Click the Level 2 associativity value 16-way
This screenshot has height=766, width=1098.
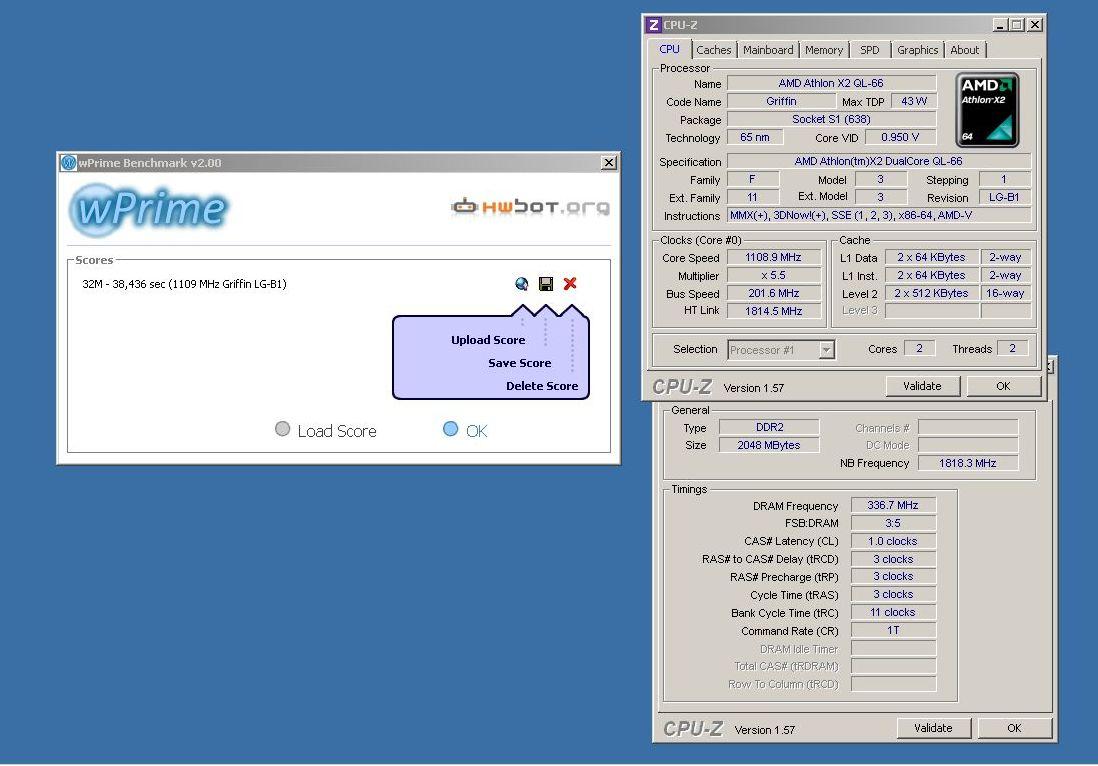coord(1006,293)
